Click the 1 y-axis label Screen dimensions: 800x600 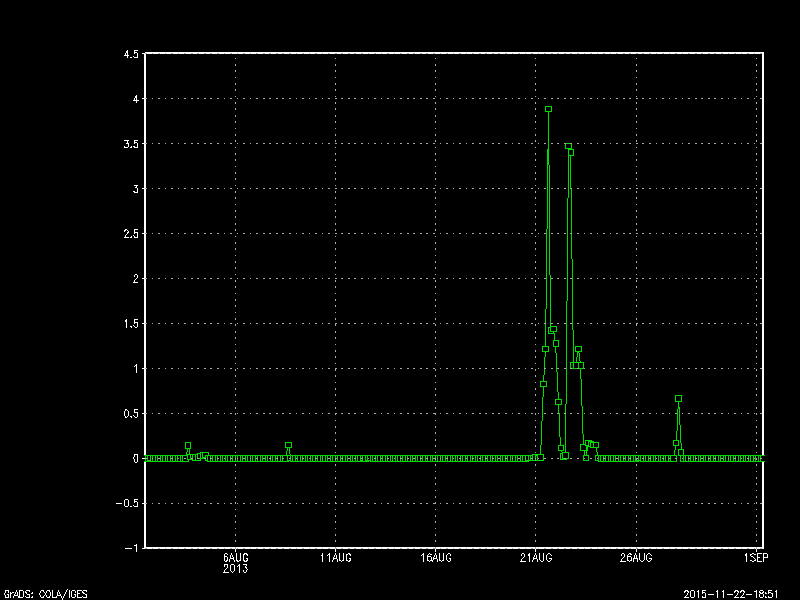coord(136,368)
